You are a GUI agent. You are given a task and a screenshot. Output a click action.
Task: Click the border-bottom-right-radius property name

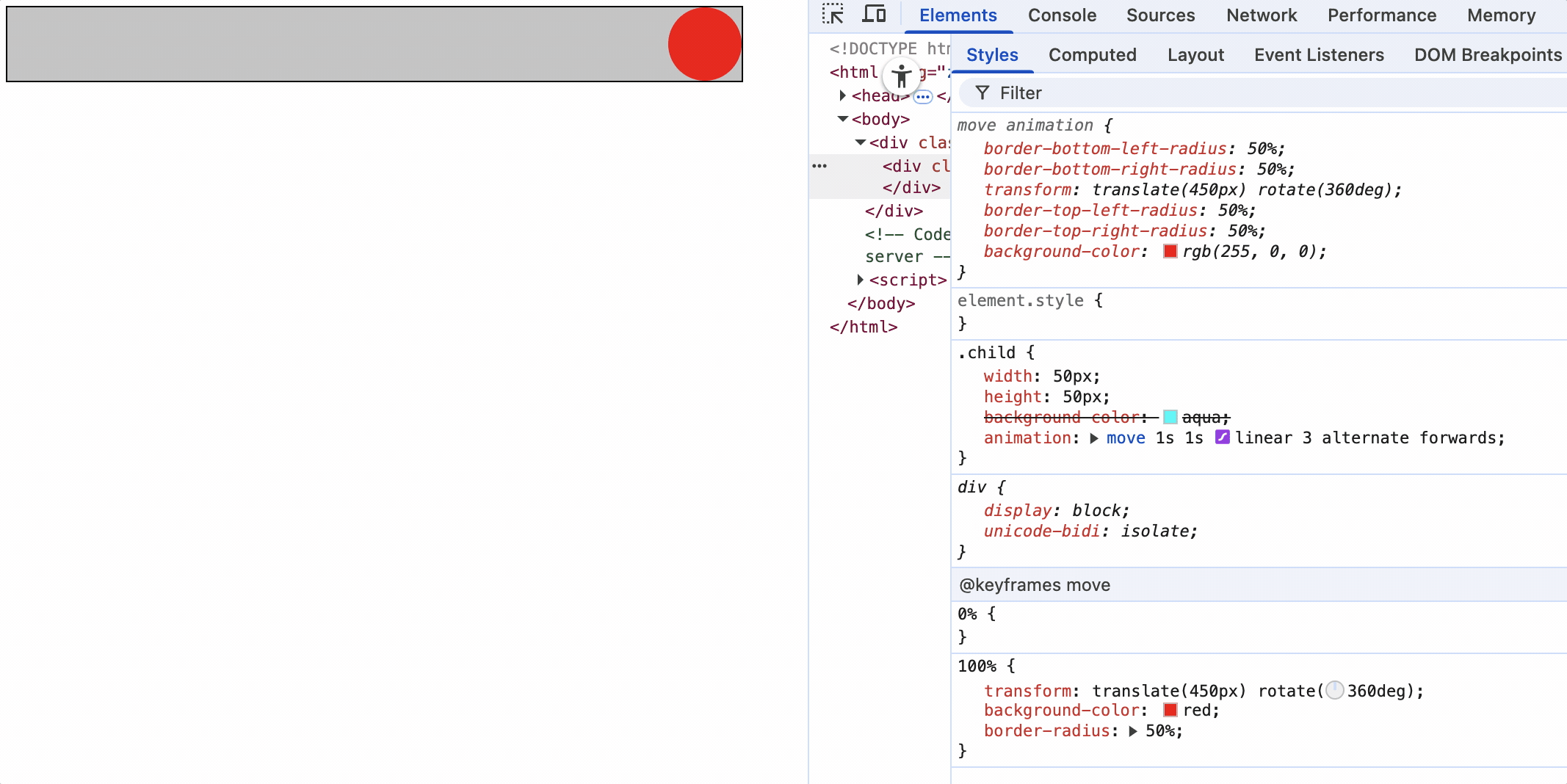coord(1110,170)
